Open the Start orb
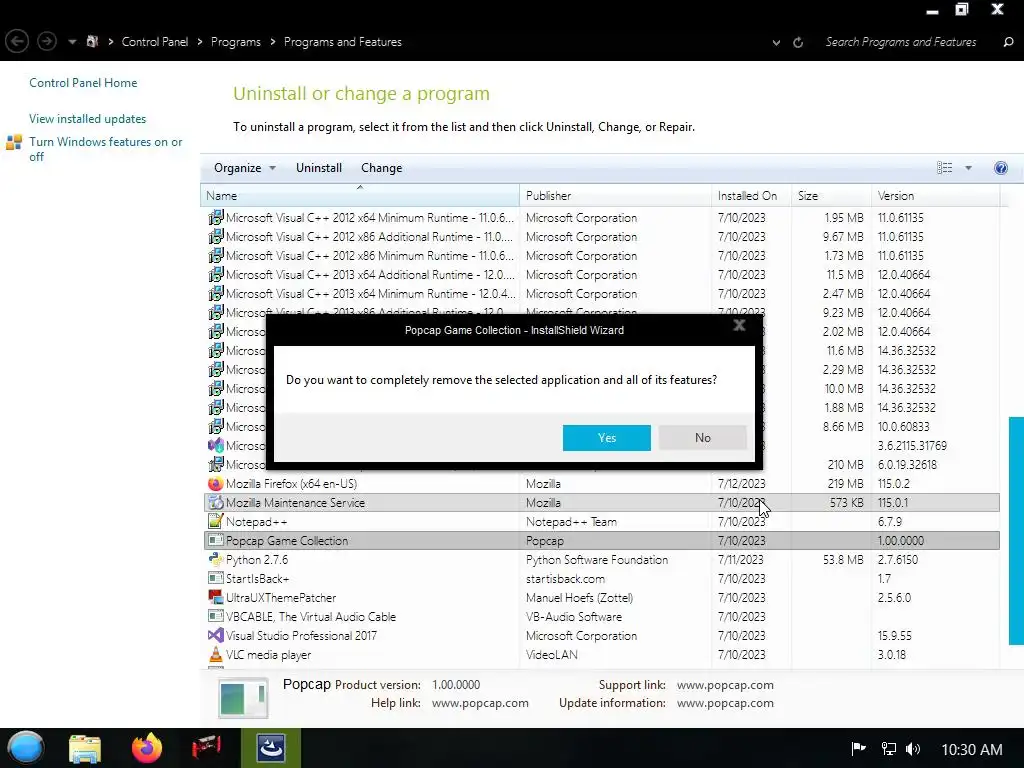1024x768 pixels. tap(26, 748)
